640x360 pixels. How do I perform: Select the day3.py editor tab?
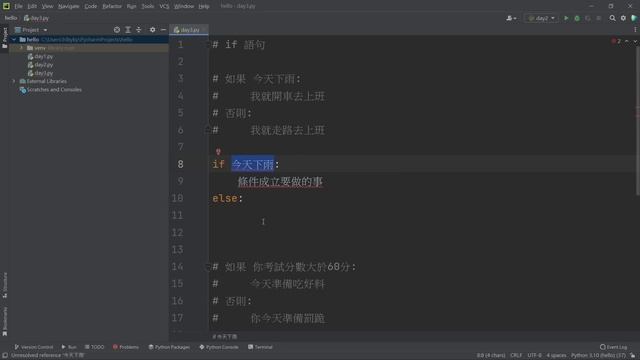[x=188, y=30]
